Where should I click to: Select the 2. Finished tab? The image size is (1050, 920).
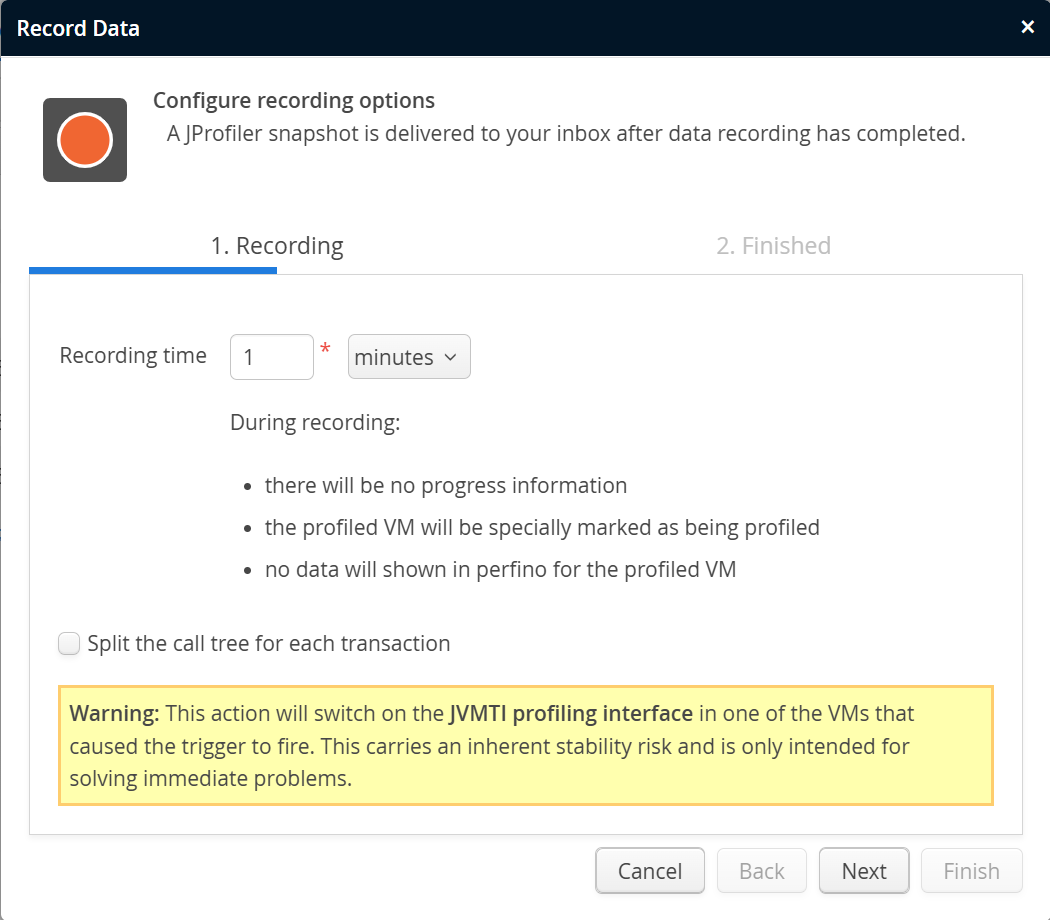773,246
